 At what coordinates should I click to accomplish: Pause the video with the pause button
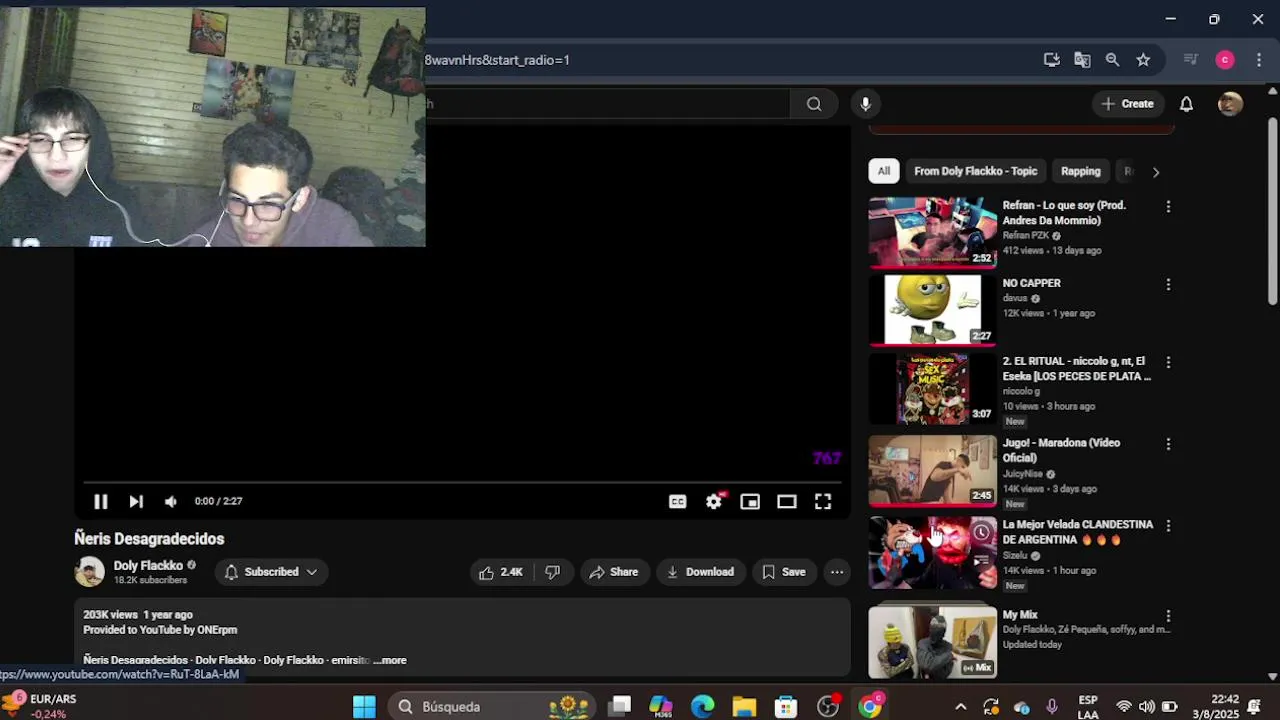tap(101, 501)
